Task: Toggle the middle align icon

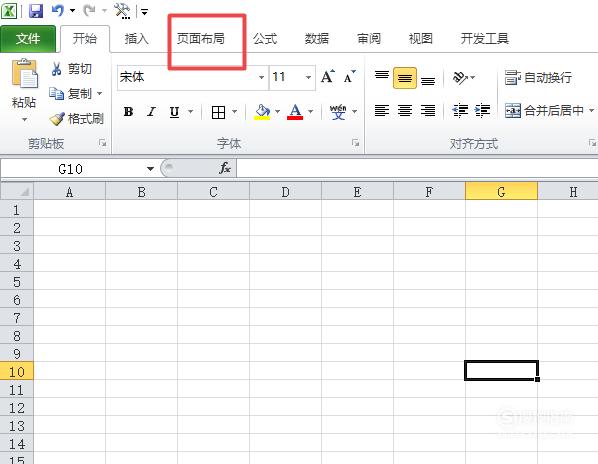Action: point(405,78)
